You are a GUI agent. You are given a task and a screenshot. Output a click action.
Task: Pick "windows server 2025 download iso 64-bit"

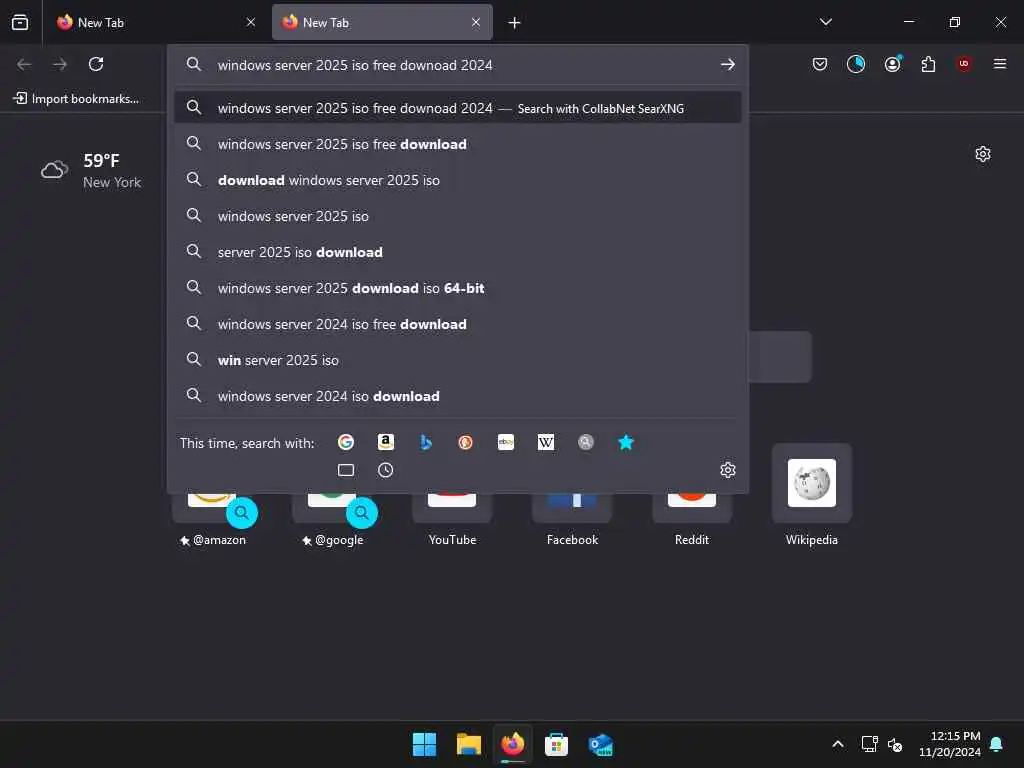click(458, 288)
